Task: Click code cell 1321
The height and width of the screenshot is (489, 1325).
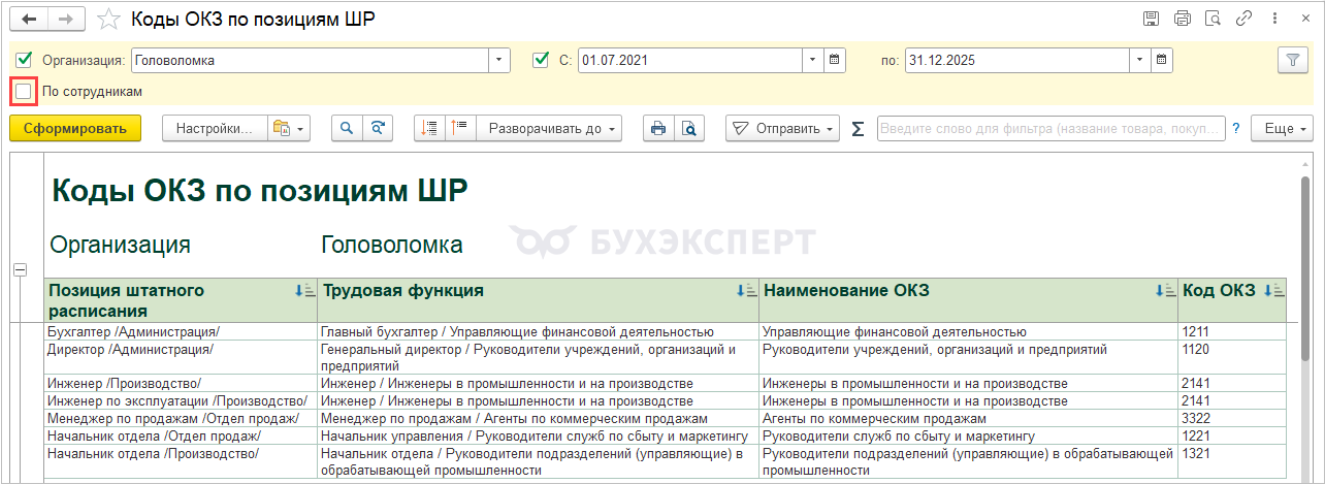Action: (x=1233, y=462)
